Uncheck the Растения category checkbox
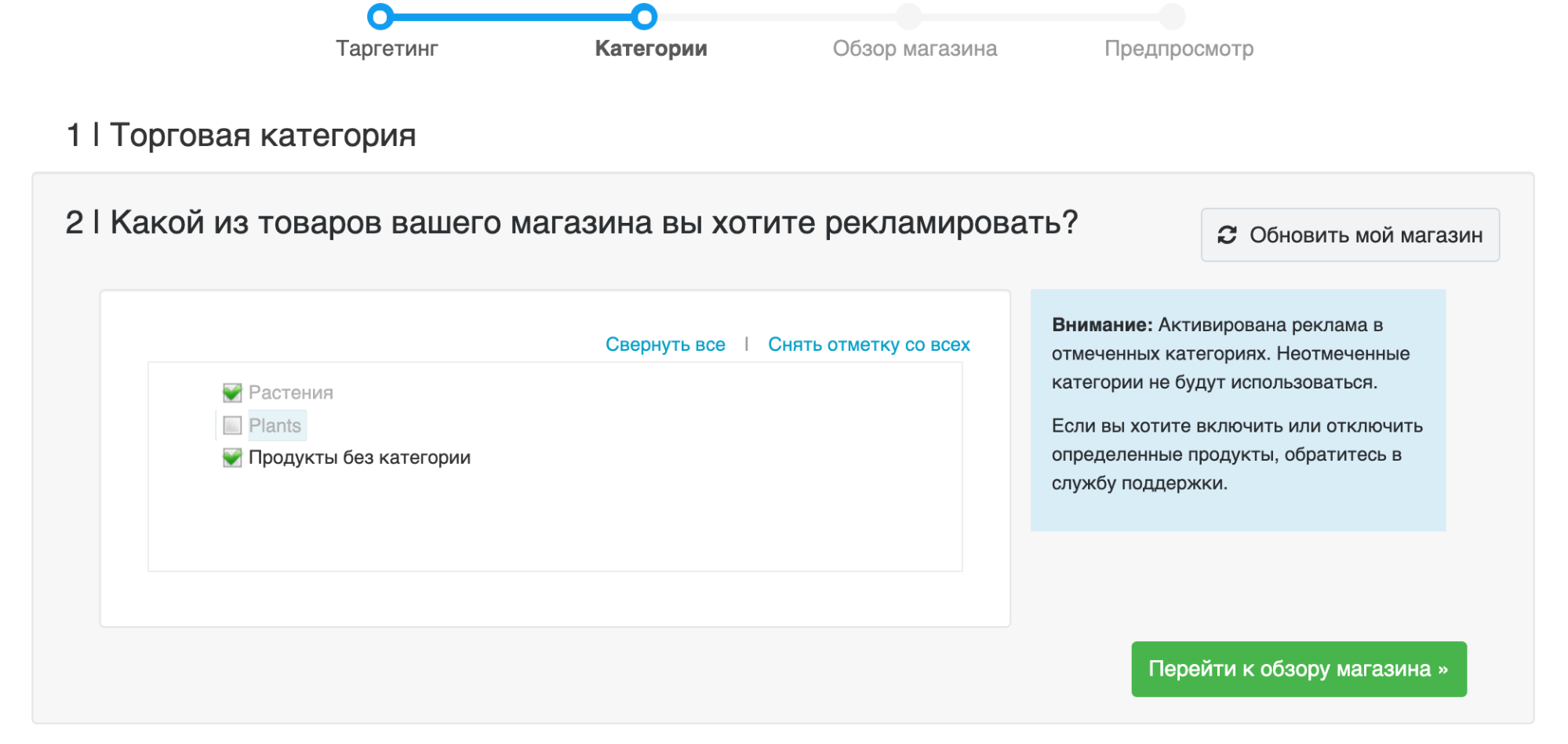Screen dimensions: 1568x744 tap(232, 392)
